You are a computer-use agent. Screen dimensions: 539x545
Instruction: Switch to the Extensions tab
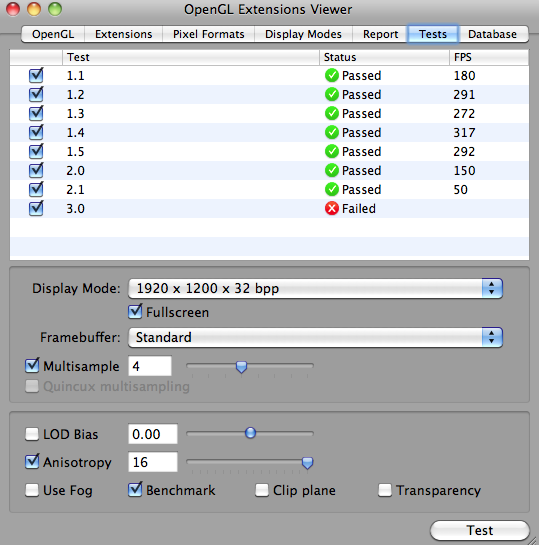coord(123,34)
